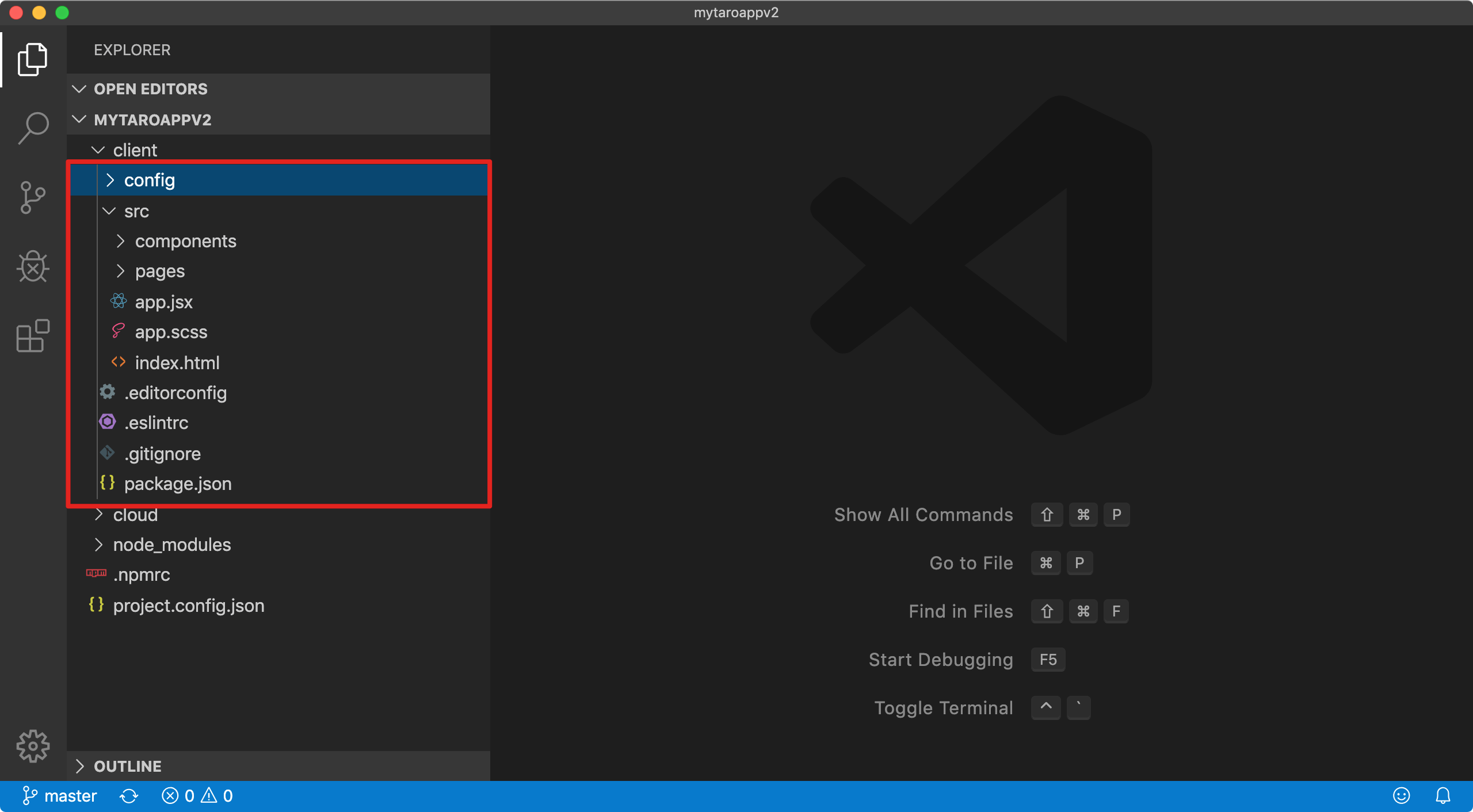Expand the config folder
The image size is (1473, 812).
pos(150,181)
